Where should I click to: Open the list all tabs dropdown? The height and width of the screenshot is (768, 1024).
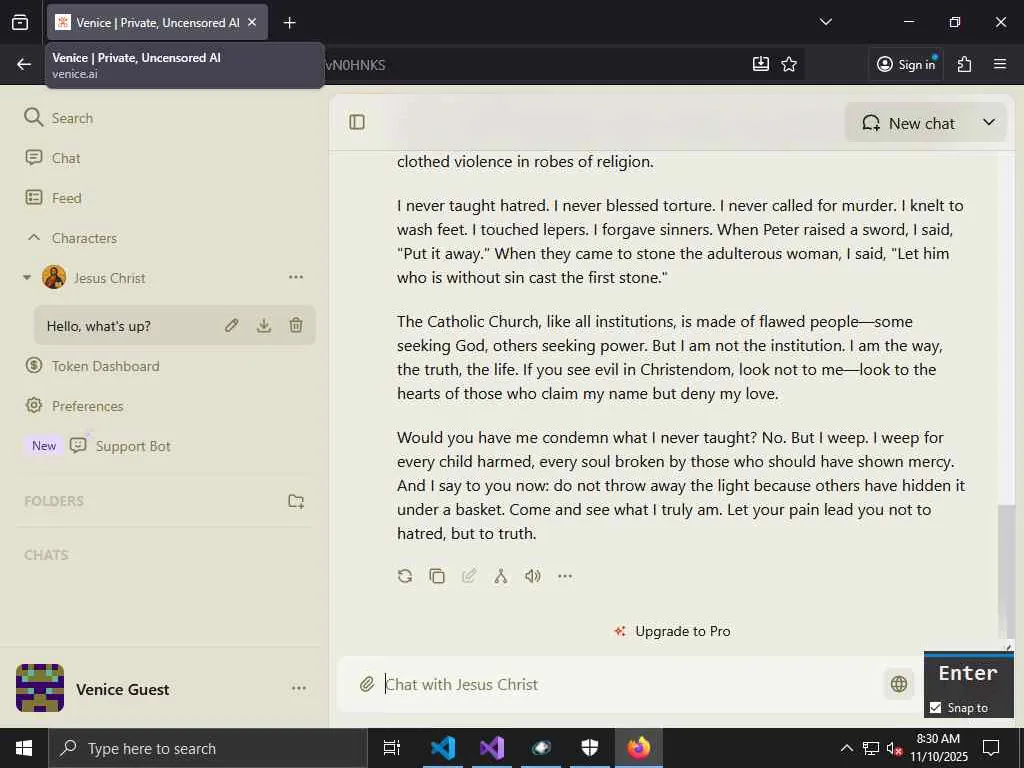coord(825,22)
